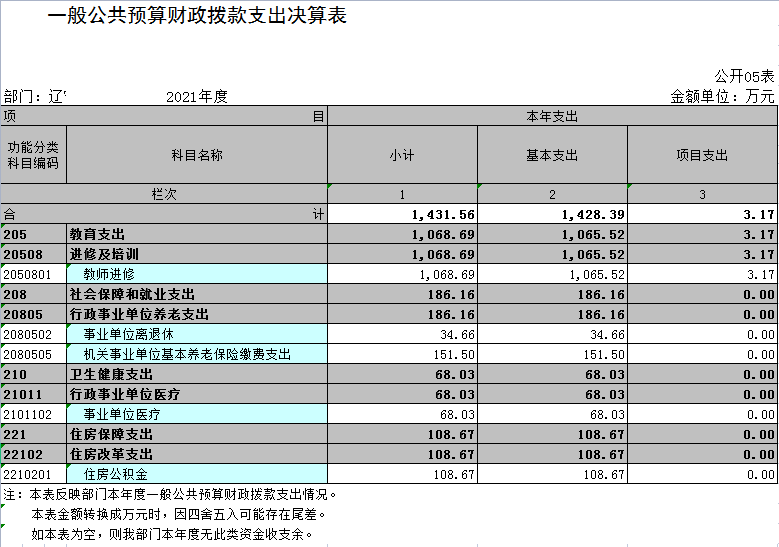Click the 金额单位：万元 label

click(x=722, y=96)
